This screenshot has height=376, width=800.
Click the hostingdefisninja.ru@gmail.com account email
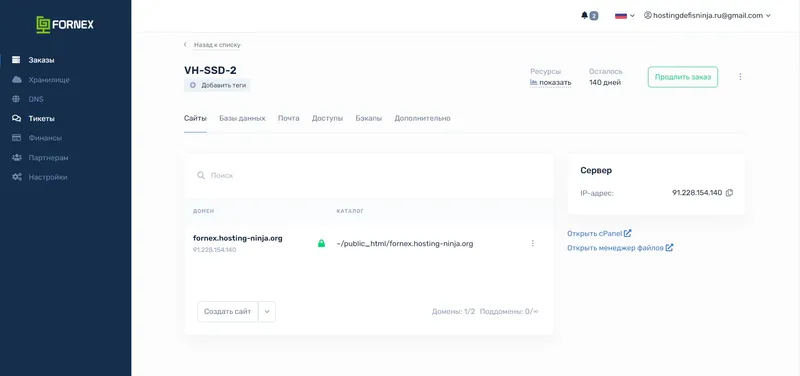[x=708, y=15]
